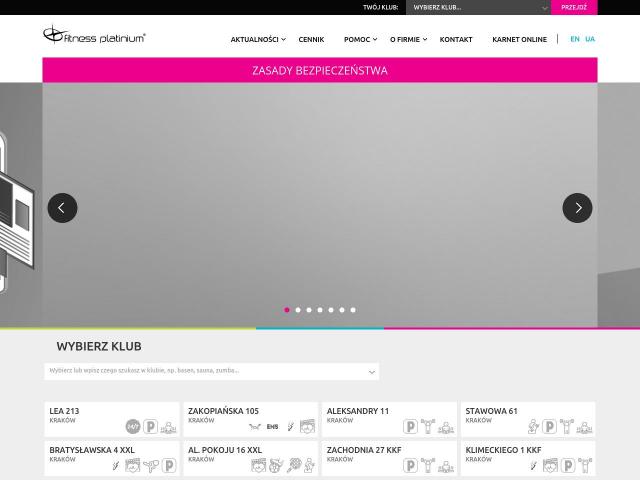Open the Wybierz klub dropdown in top bar
This screenshot has width=640, height=480.
pos(478,7)
